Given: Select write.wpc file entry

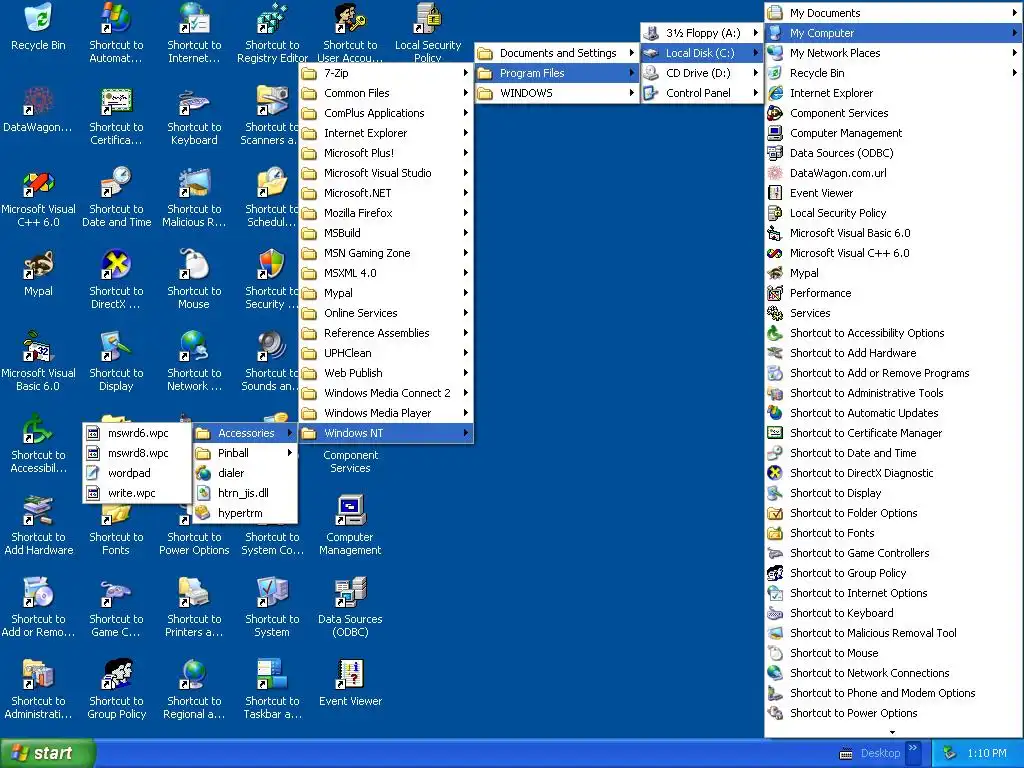Looking at the screenshot, I should point(137,493).
